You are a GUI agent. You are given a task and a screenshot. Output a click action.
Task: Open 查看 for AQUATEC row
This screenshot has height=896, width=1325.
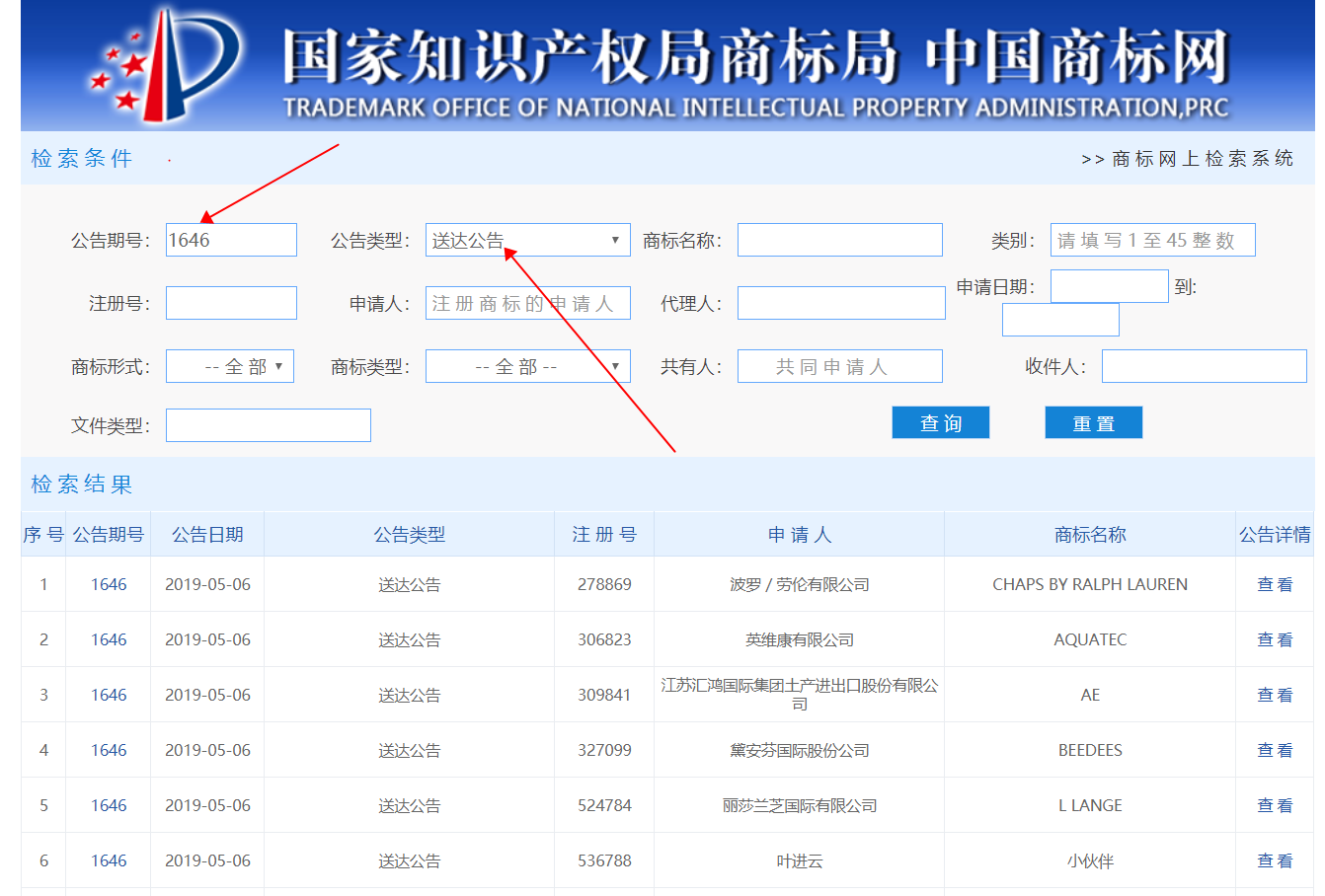1275,639
